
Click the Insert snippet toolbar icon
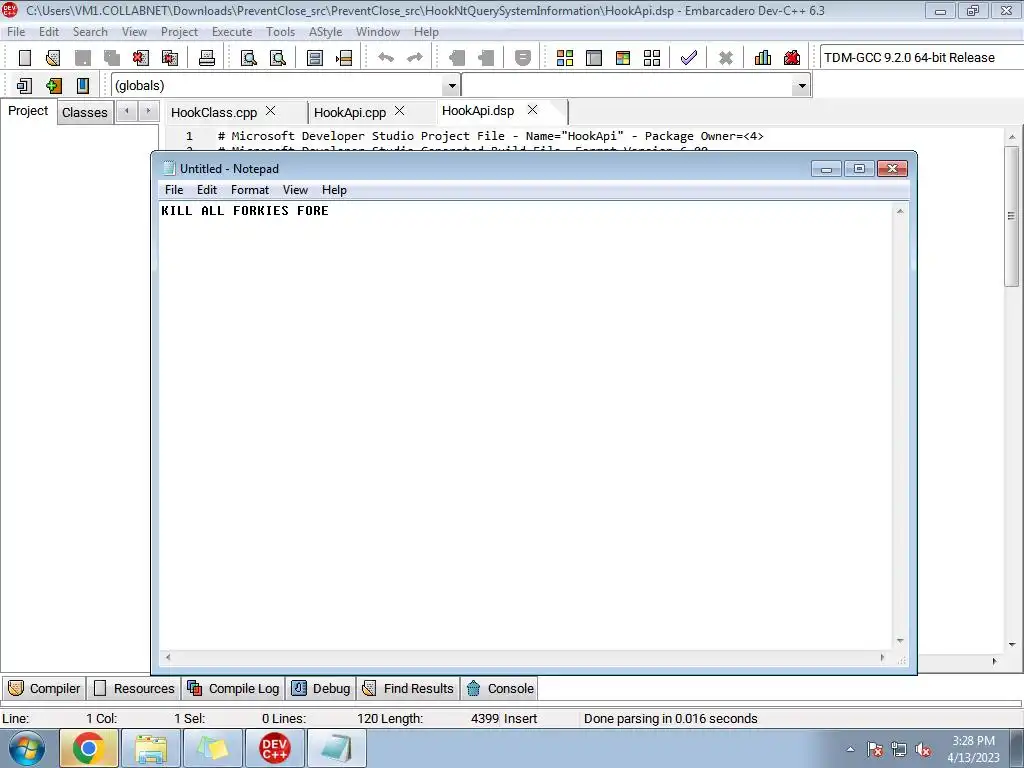pyautogui.click(x=25, y=86)
